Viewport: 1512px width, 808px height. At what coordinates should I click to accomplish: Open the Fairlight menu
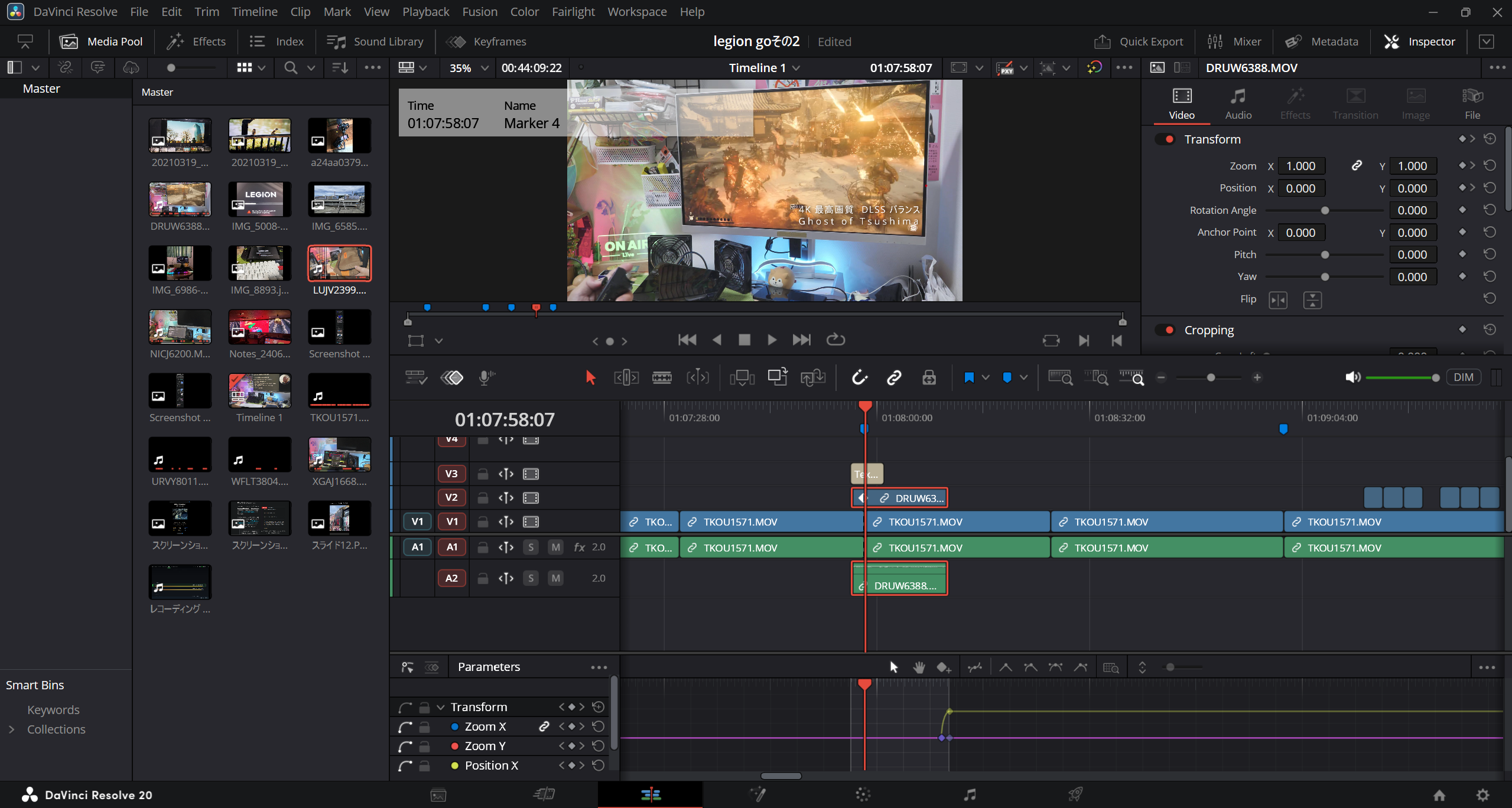click(573, 12)
